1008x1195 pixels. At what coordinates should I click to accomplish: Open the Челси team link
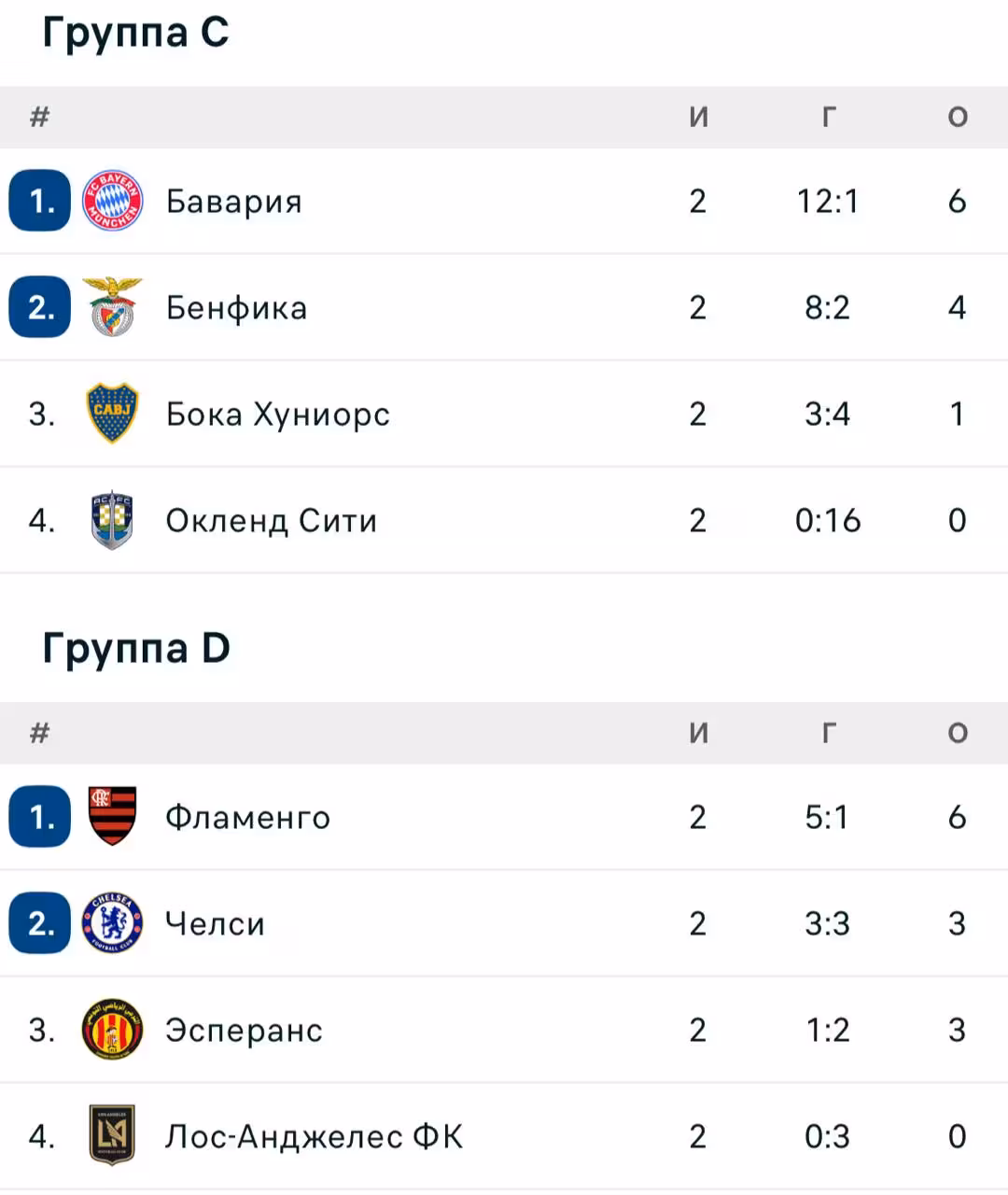coord(215,924)
